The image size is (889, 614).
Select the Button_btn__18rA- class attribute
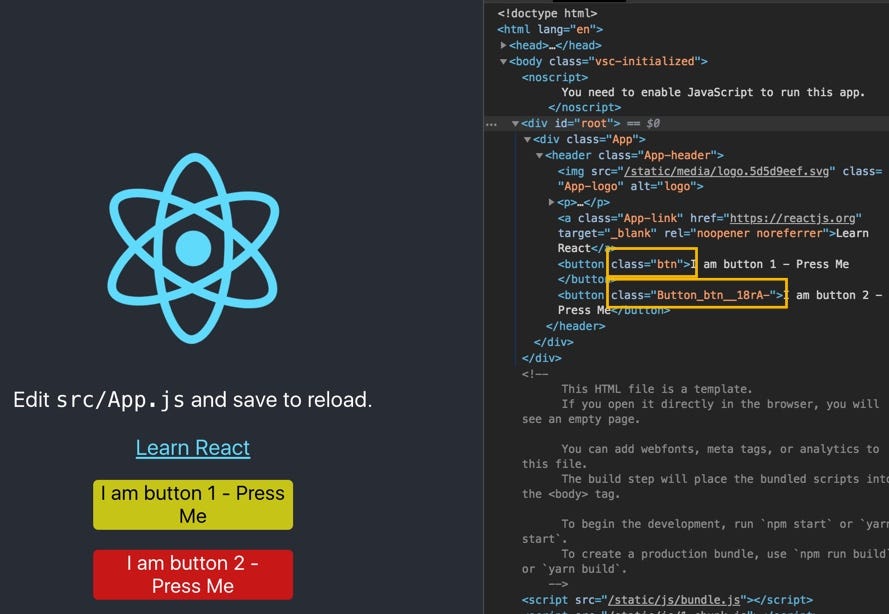click(694, 294)
